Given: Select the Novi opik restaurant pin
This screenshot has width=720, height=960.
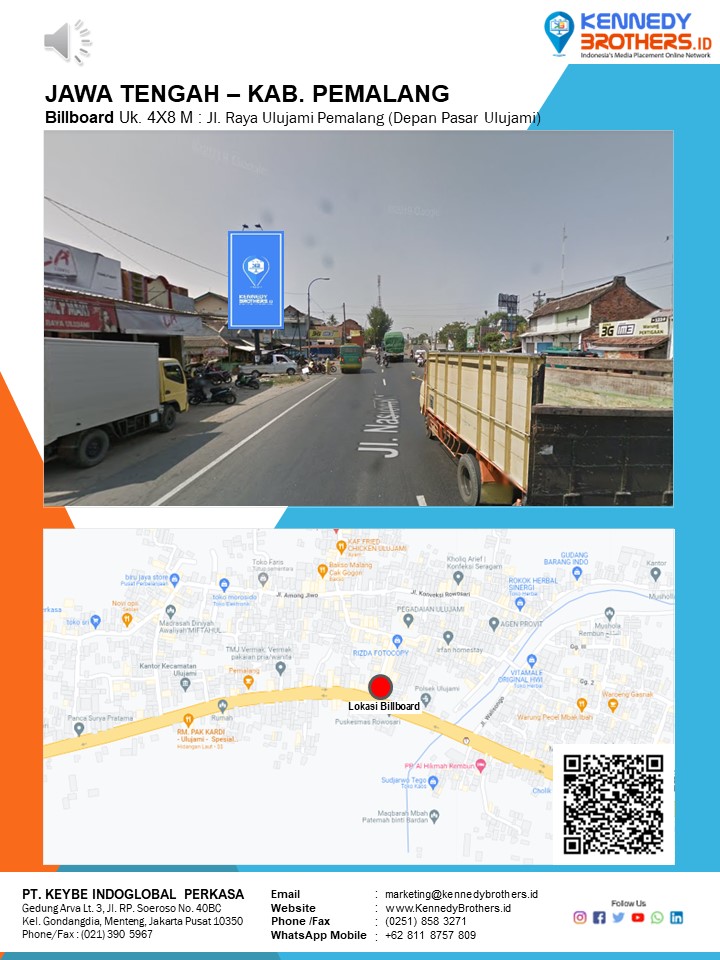Looking at the screenshot, I should [127, 620].
